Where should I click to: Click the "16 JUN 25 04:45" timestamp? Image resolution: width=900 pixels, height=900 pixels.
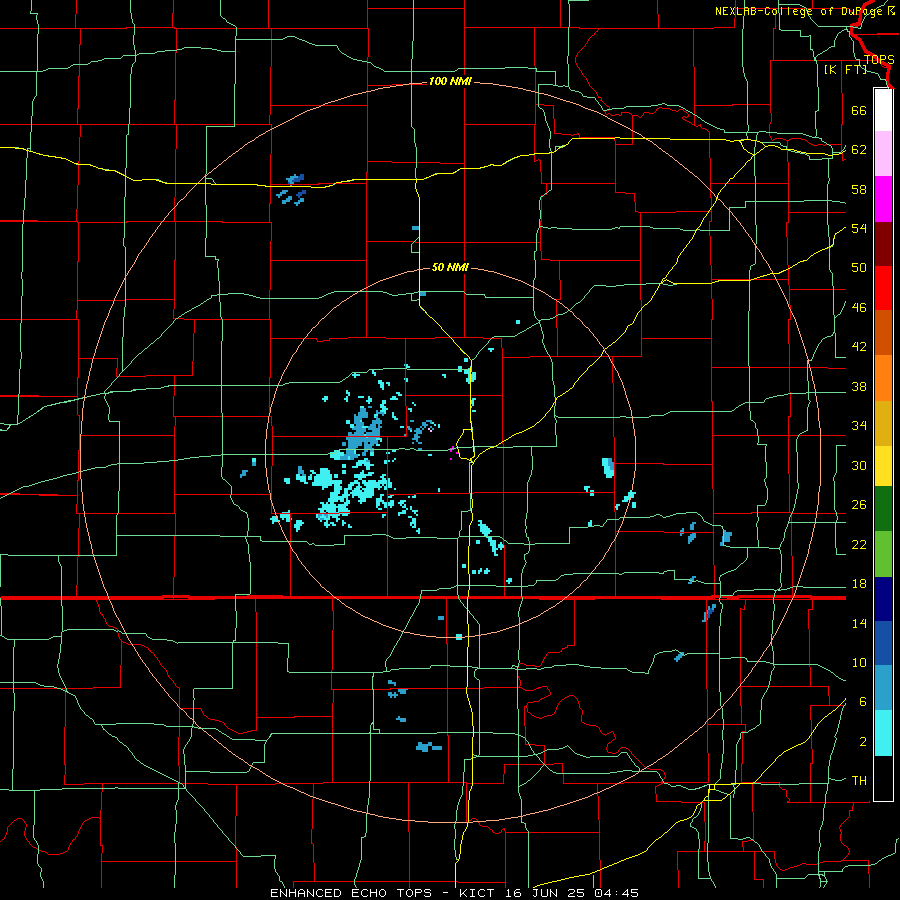571,893
